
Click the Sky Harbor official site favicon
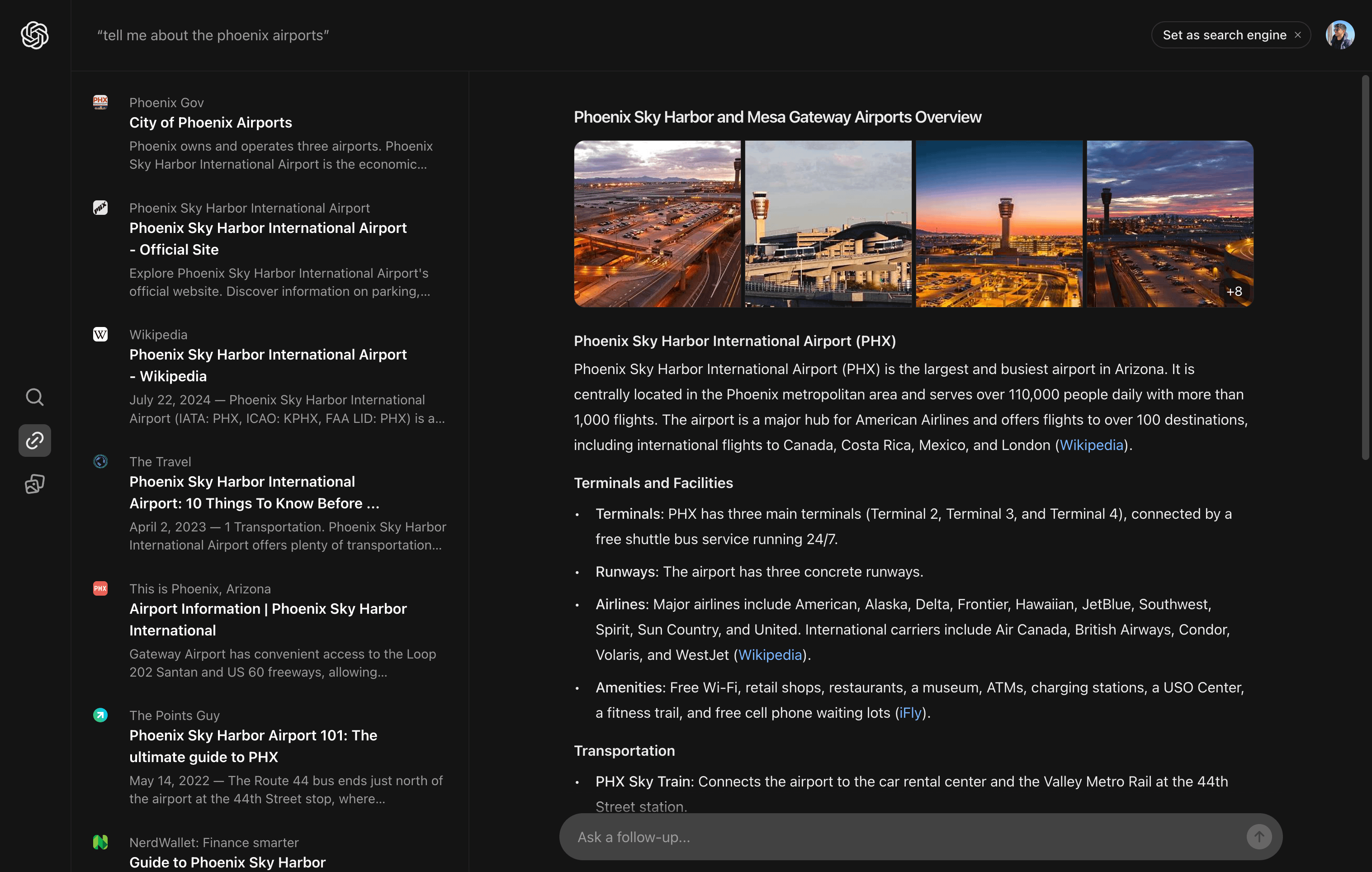pyautogui.click(x=100, y=208)
